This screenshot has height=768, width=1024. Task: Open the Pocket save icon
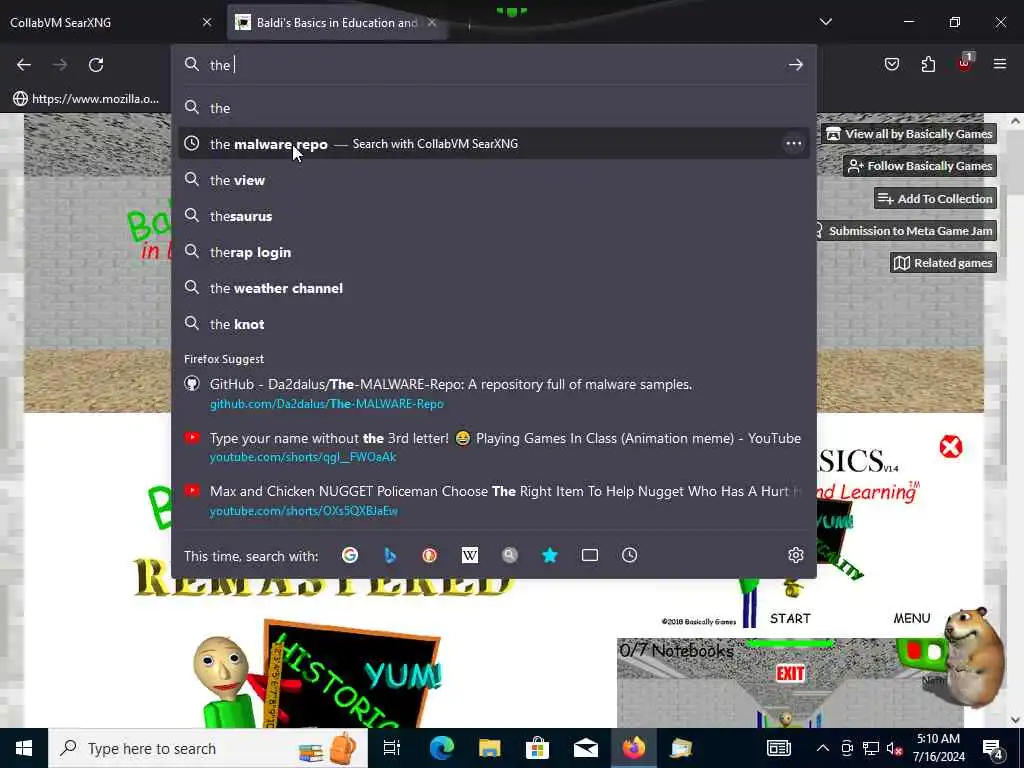pyautogui.click(x=891, y=64)
